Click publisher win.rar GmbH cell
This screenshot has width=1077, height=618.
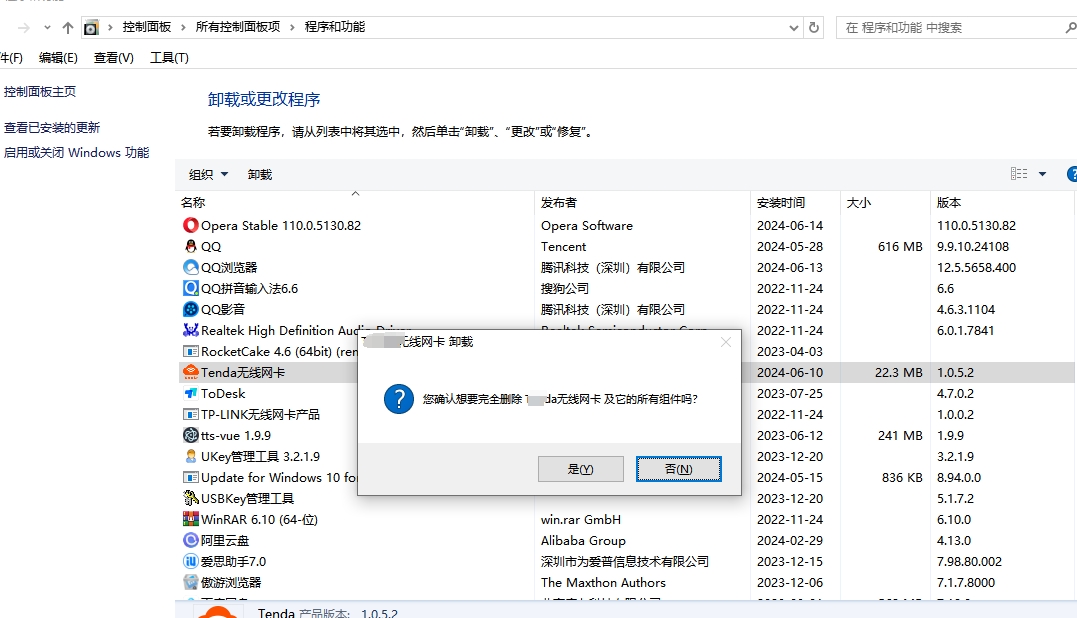point(580,519)
